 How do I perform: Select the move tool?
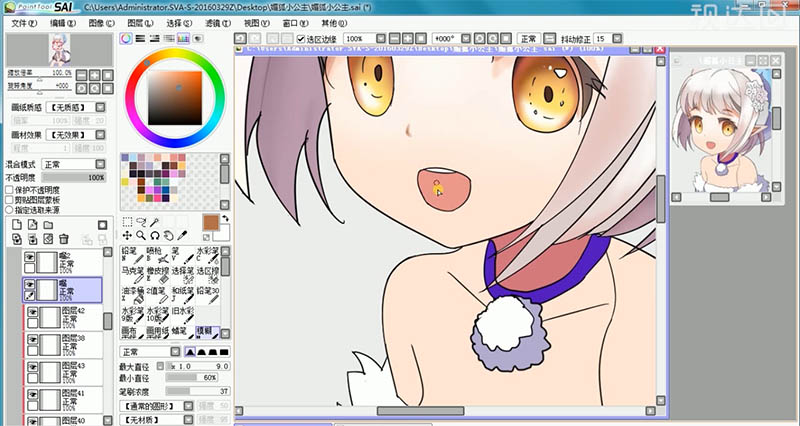pos(128,235)
